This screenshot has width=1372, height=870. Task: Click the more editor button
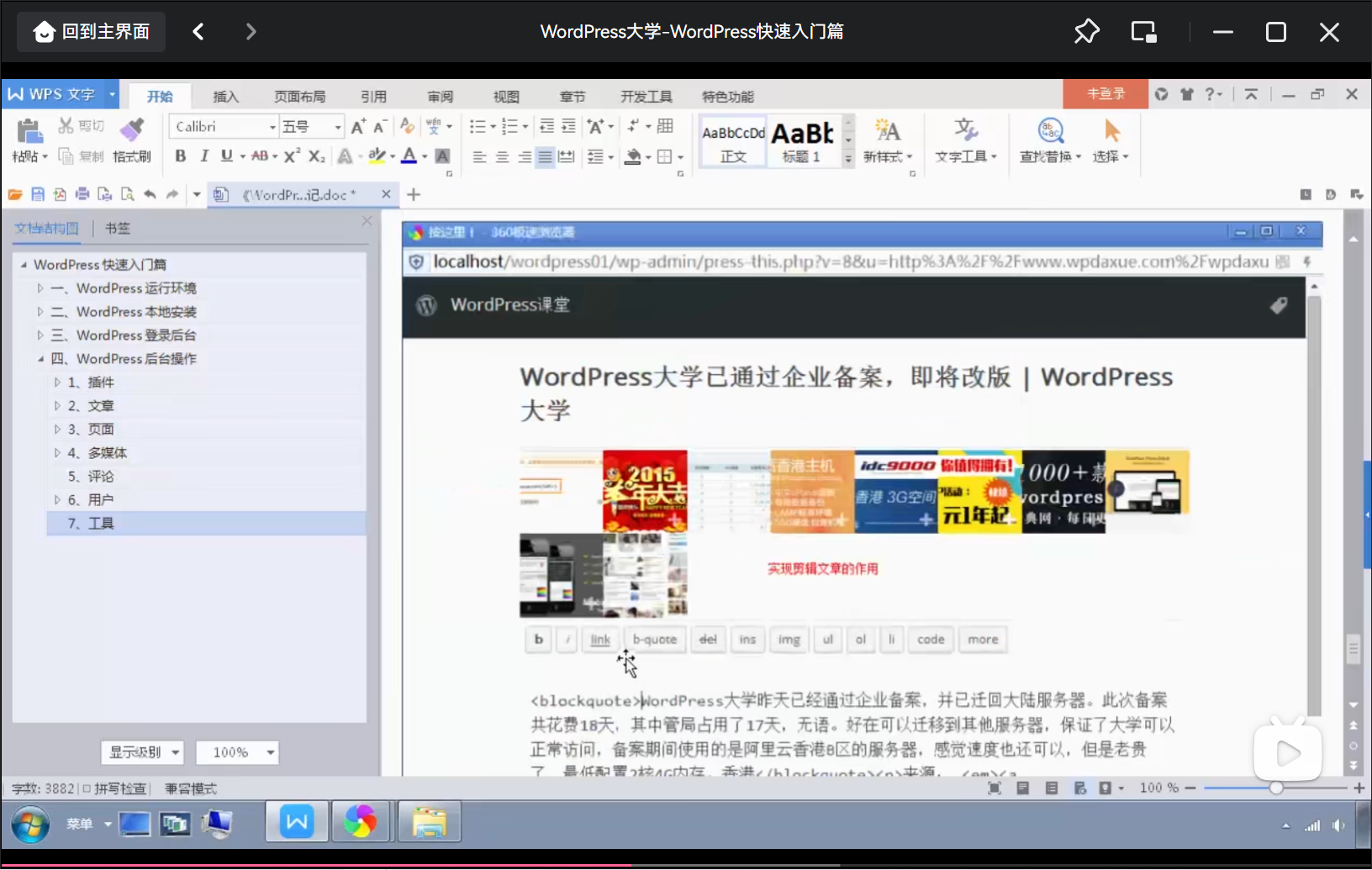point(983,640)
